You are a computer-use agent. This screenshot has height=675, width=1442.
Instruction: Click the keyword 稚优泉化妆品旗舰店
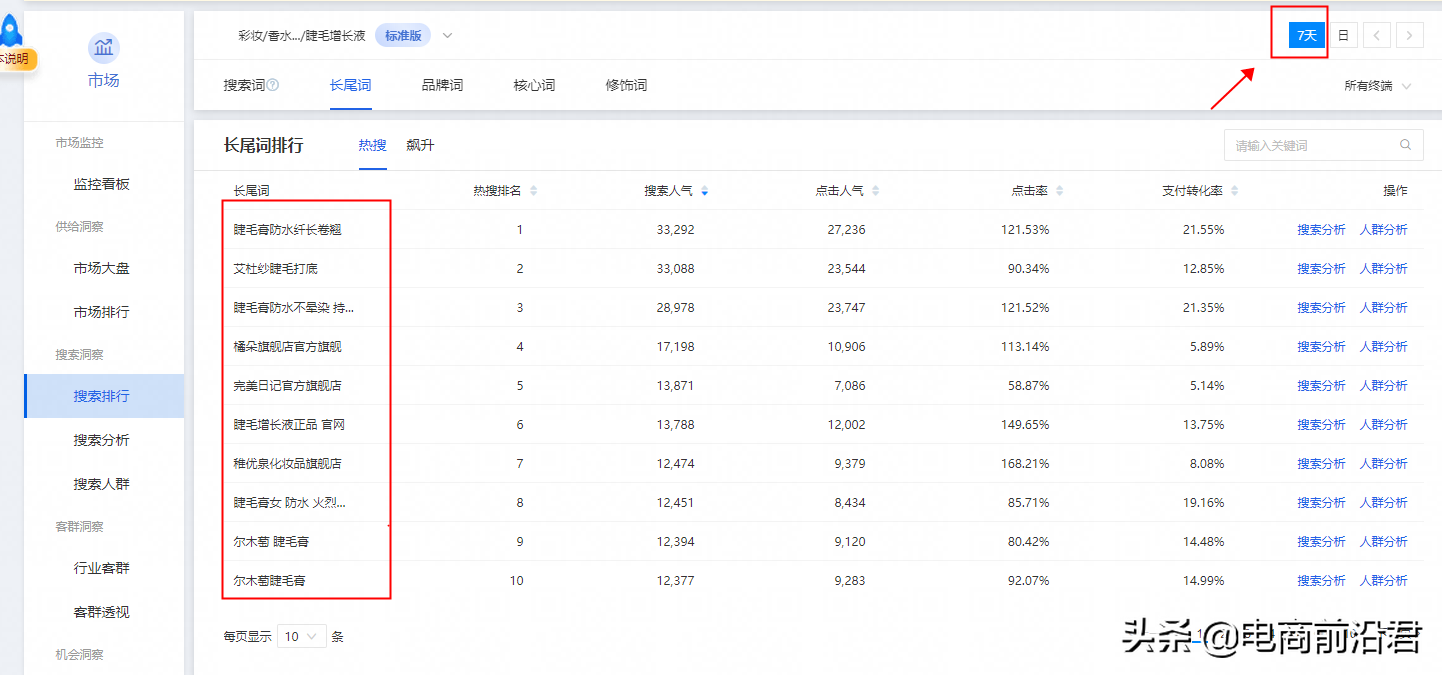coord(288,464)
